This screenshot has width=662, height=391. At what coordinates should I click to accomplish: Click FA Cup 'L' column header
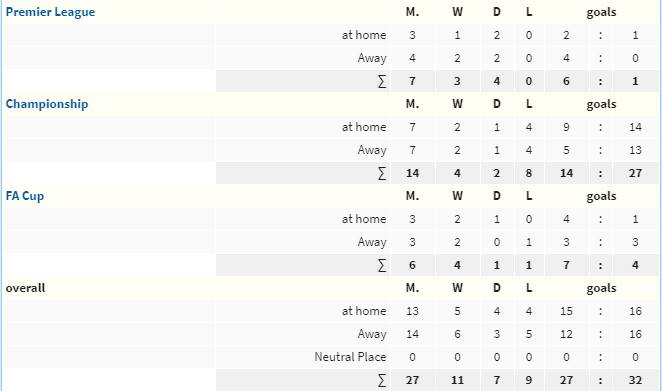[x=529, y=196]
